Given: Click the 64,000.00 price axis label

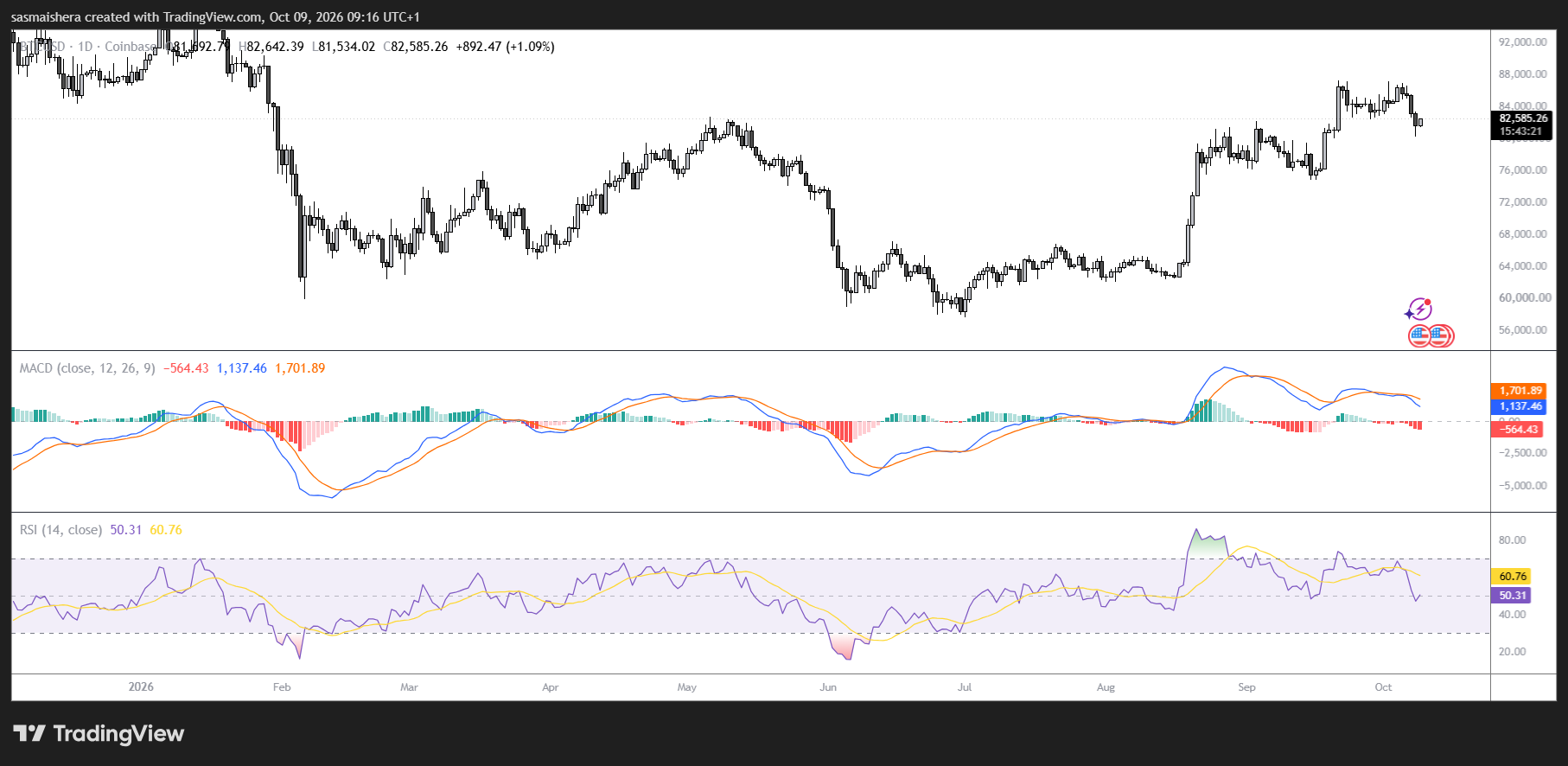Looking at the screenshot, I should pos(1522,266).
